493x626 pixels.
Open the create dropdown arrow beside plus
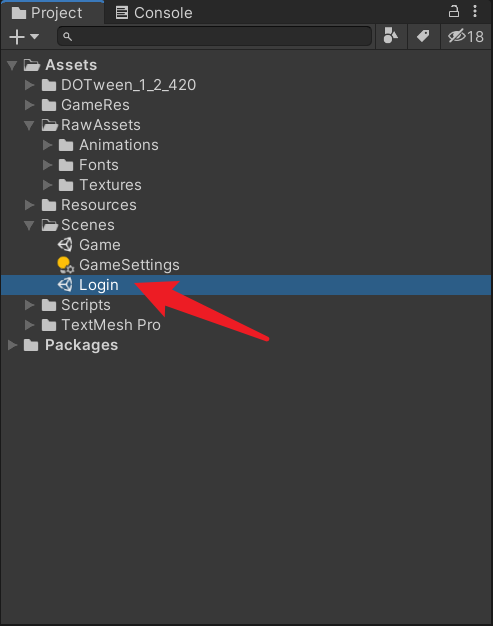[x=35, y=37]
